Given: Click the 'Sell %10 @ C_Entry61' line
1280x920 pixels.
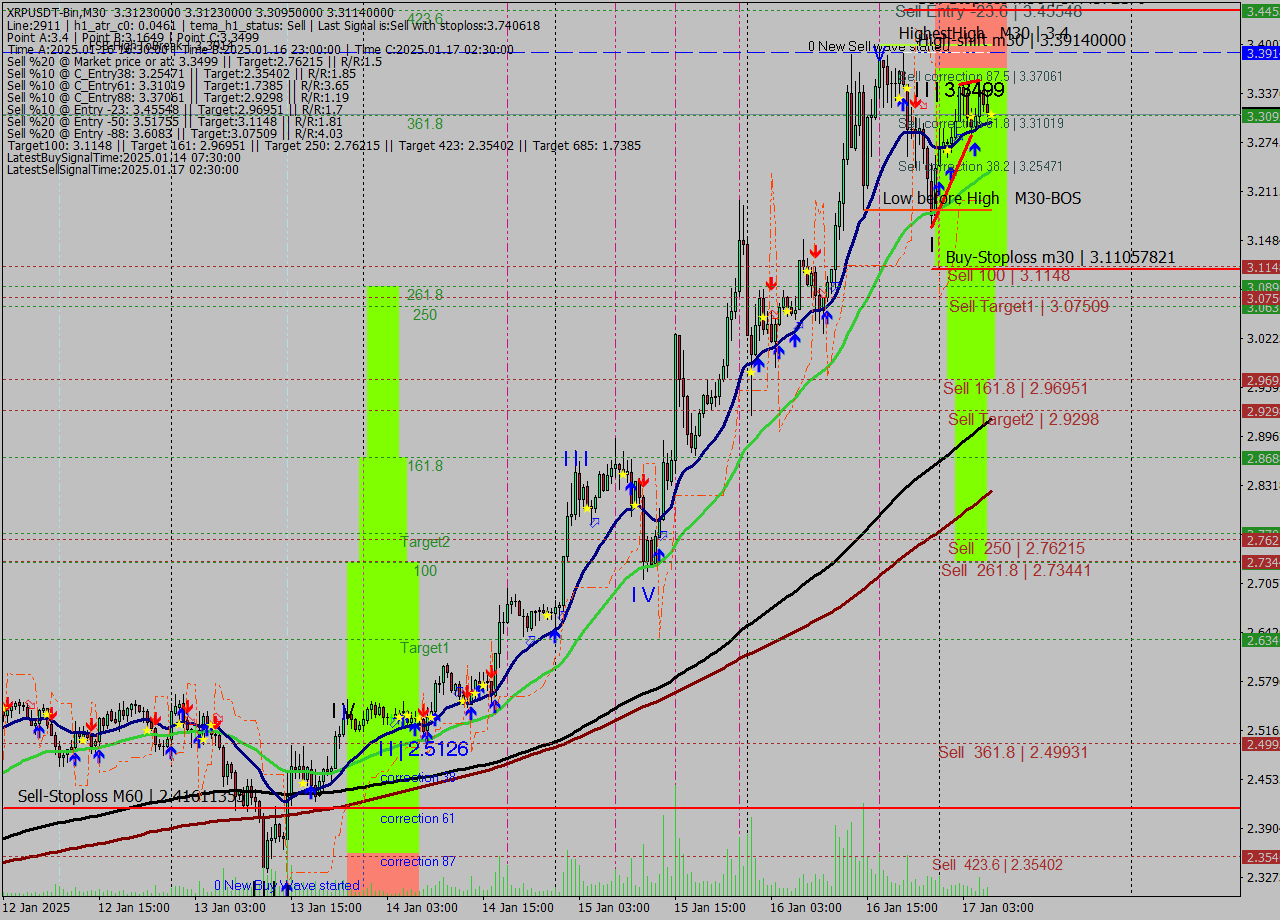Looking at the screenshot, I should tap(178, 86).
